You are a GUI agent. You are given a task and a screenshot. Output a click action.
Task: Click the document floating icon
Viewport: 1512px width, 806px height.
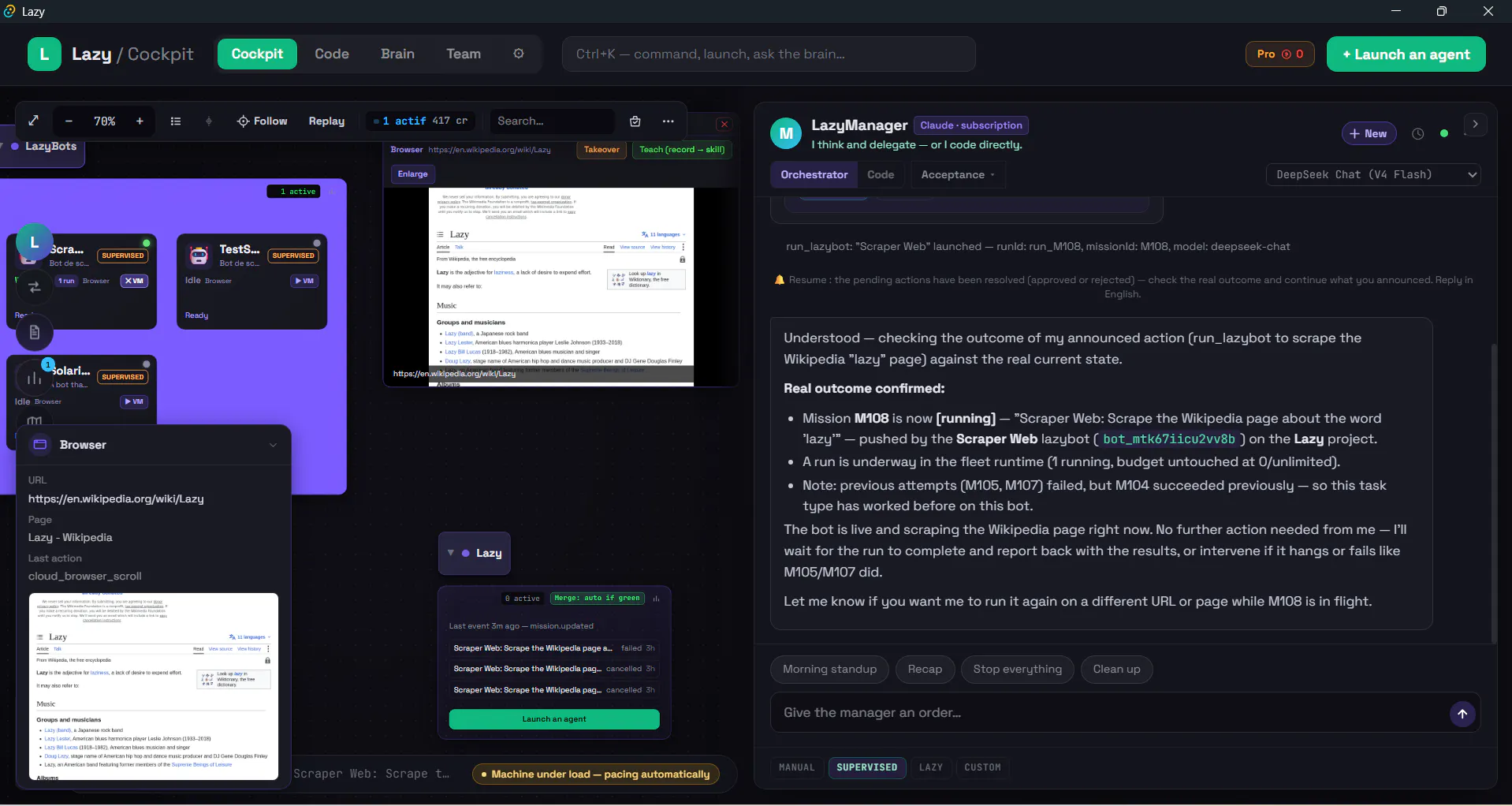click(35, 332)
